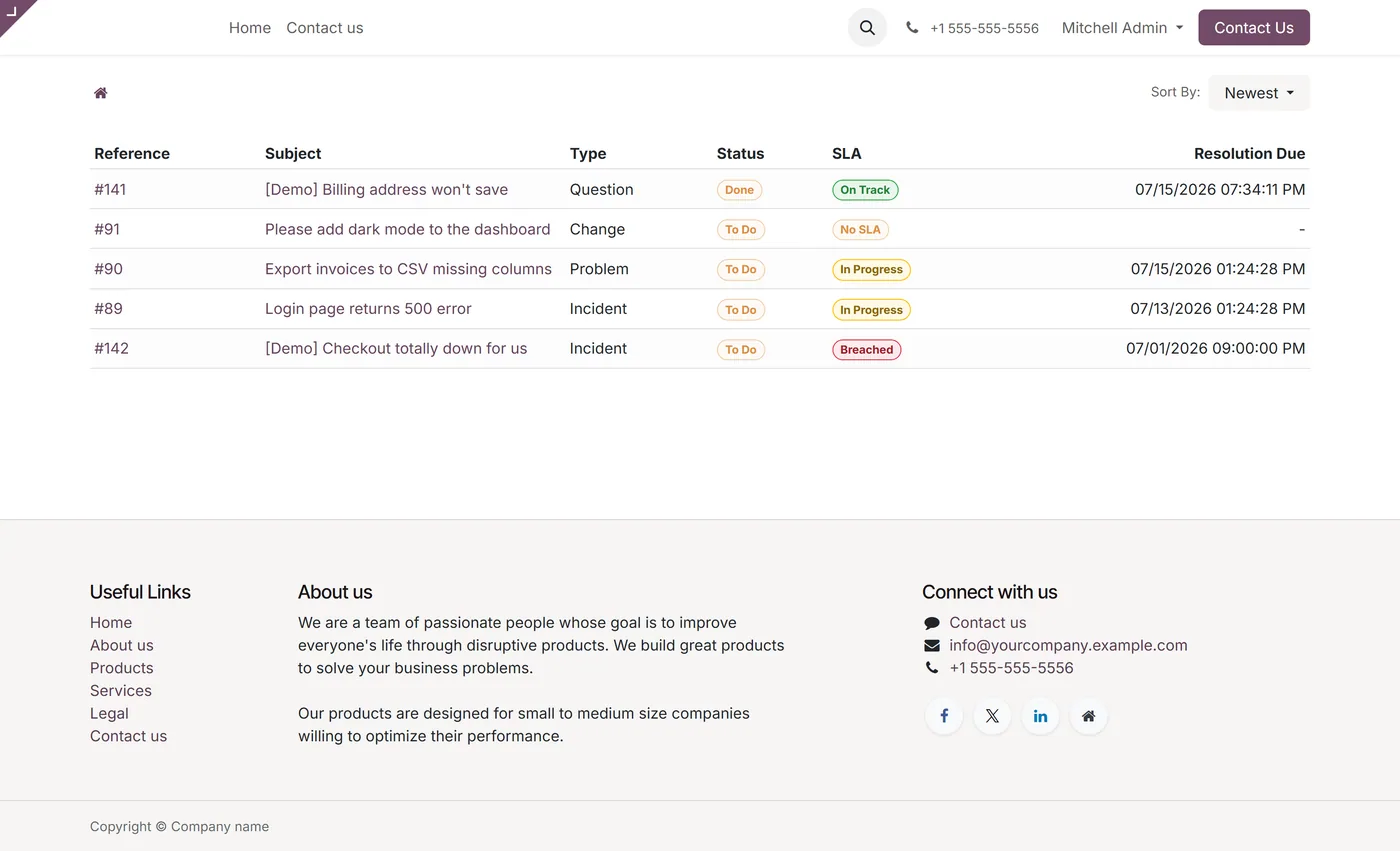Click footer Useful Links 'Home'
Image resolution: width=1400 pixels, height=851 pixels.
(111, 623)
